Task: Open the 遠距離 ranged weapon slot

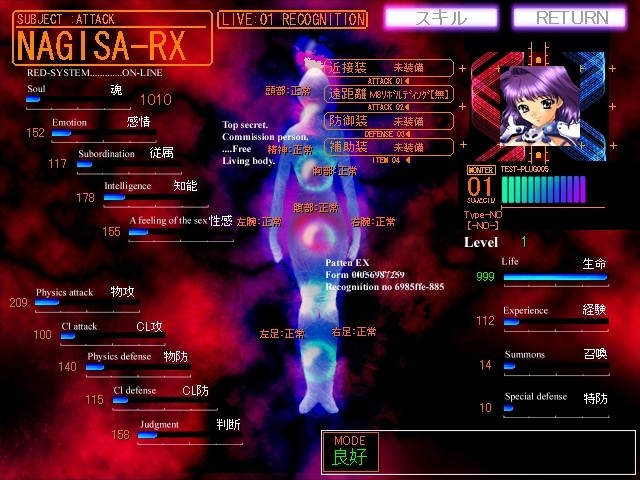Action: point(389,94)
